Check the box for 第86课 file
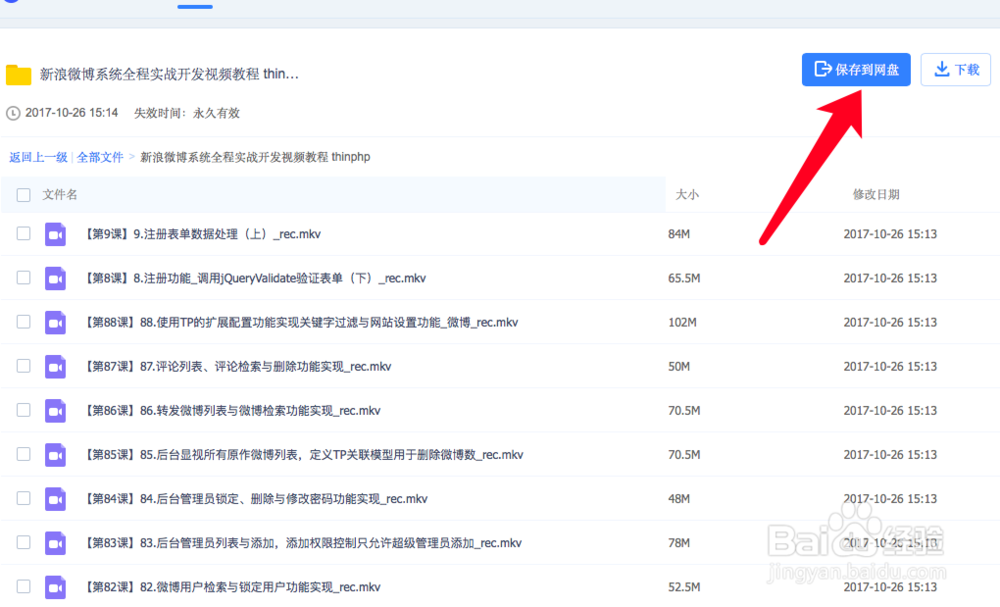Viewport: 1000px width, 607px height. click(x=24, y=409)
